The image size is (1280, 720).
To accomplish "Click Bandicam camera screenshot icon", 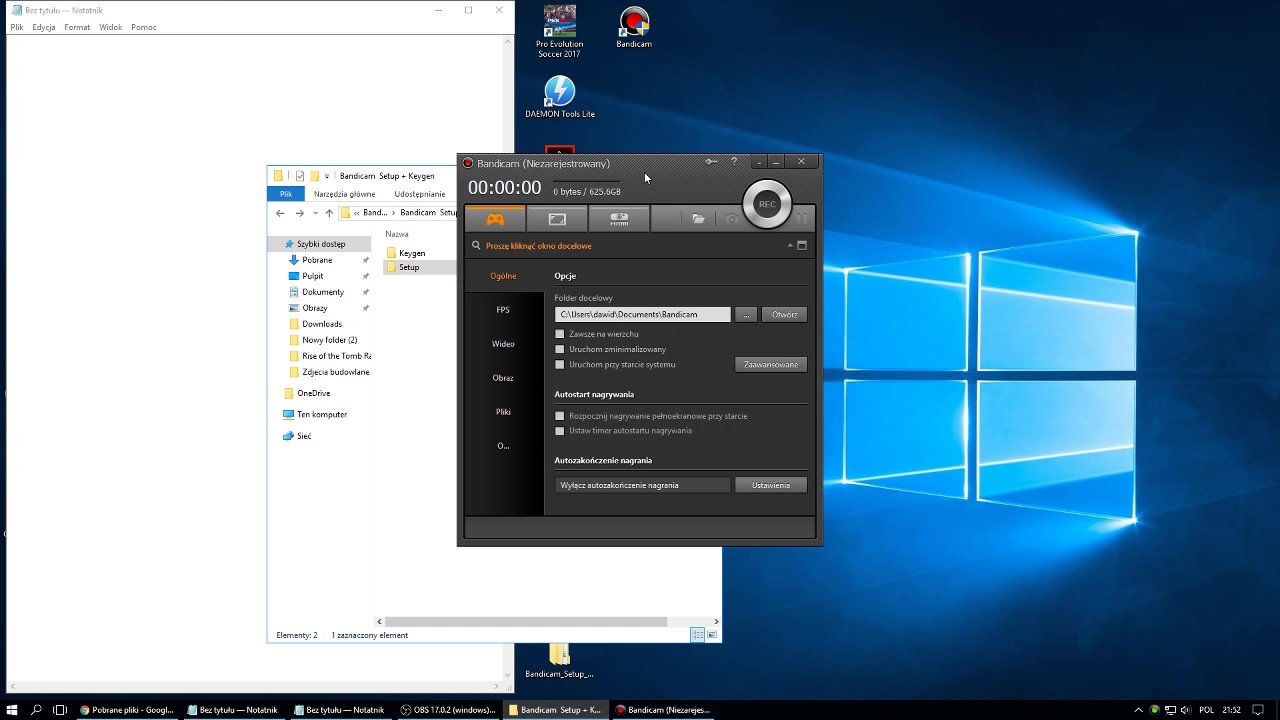I will 731,219.
